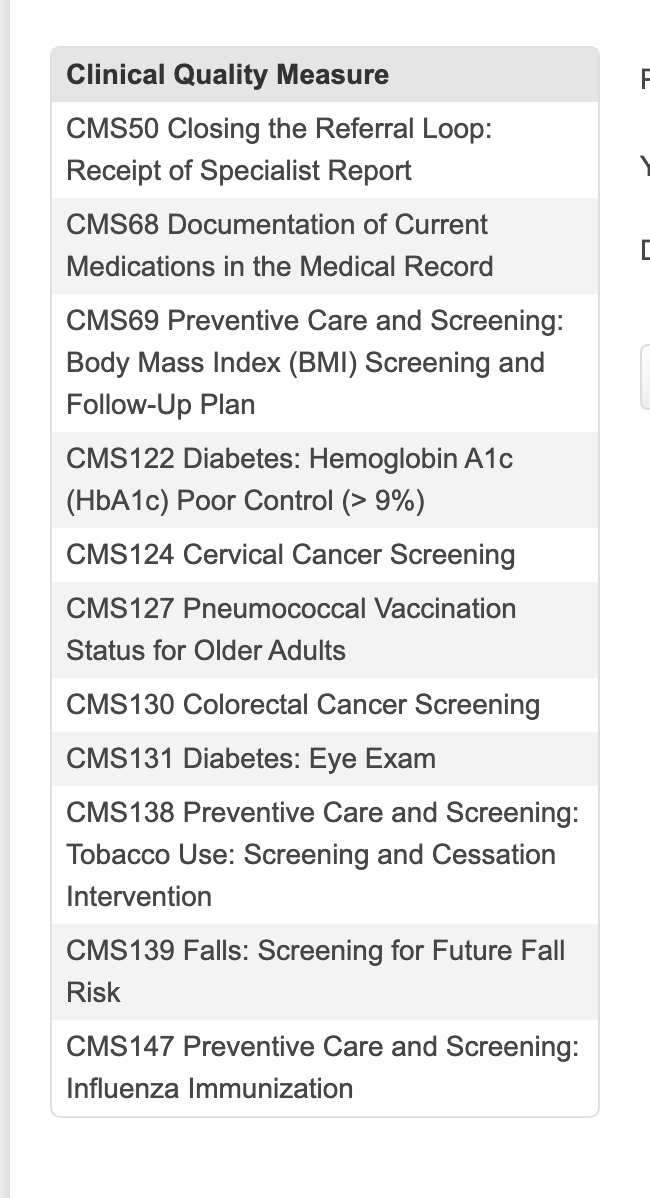Click the gray strip along the left edge
Viewport: 650px width, 1198px height.
pos(5,600)
